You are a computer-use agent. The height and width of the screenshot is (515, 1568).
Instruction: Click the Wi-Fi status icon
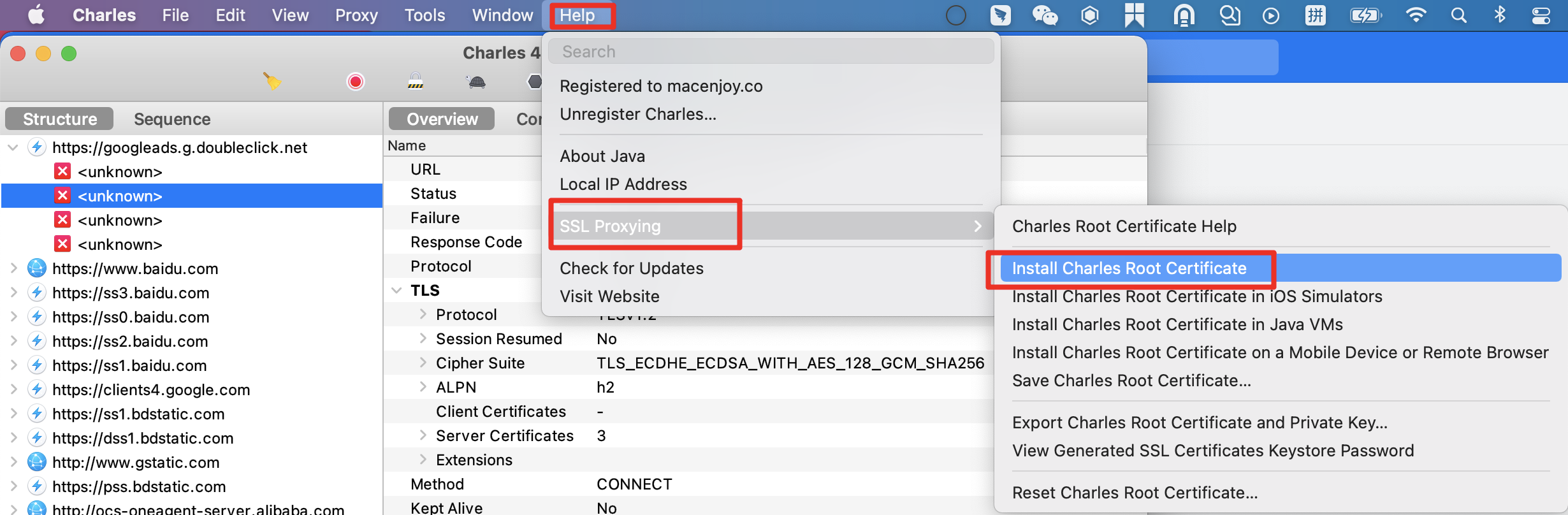[1416, 15]
